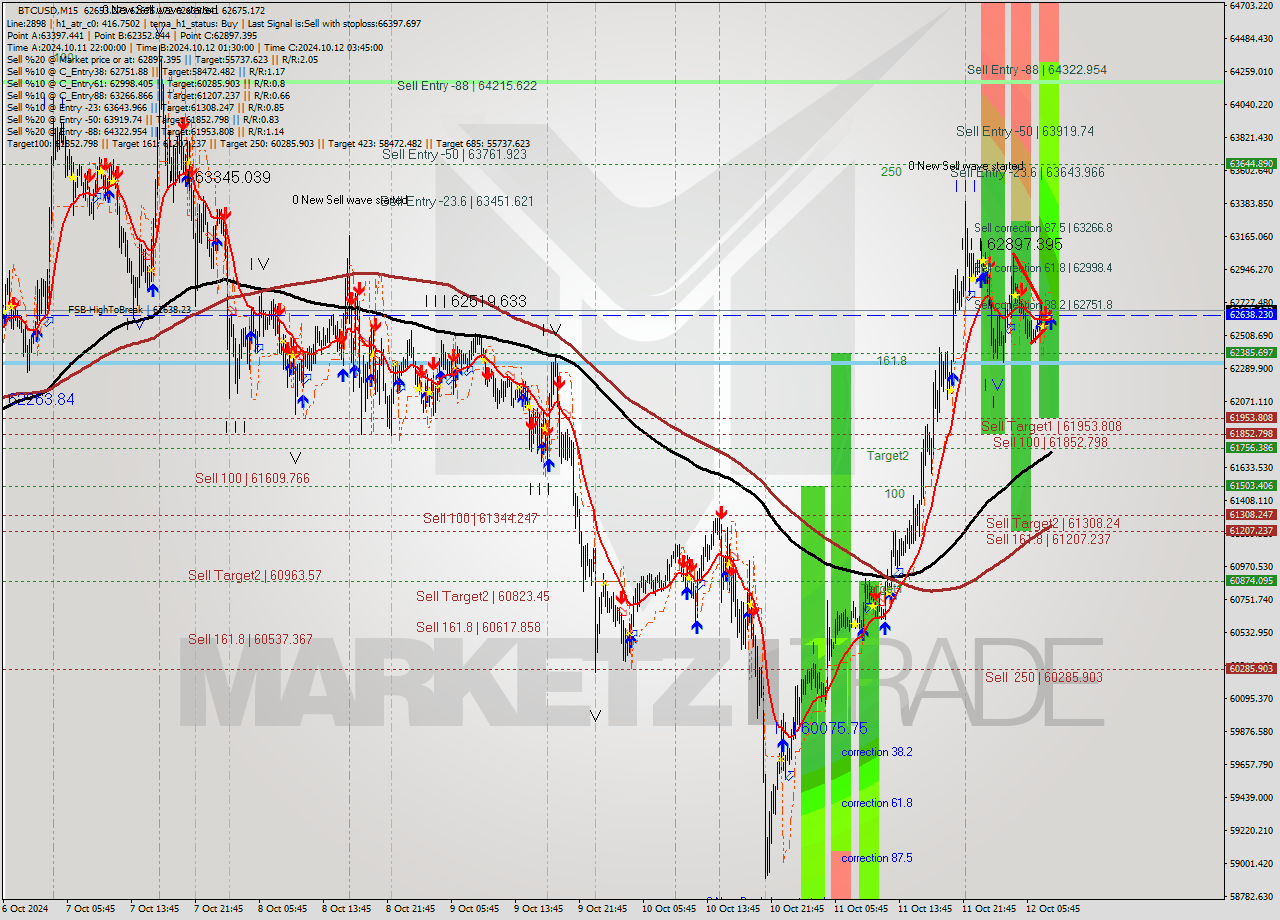1280x920 pixels.
Task: Select the 'Sell Target1 | 61953.808' label
Action: pyautogui.click(x=1051, y=426)
